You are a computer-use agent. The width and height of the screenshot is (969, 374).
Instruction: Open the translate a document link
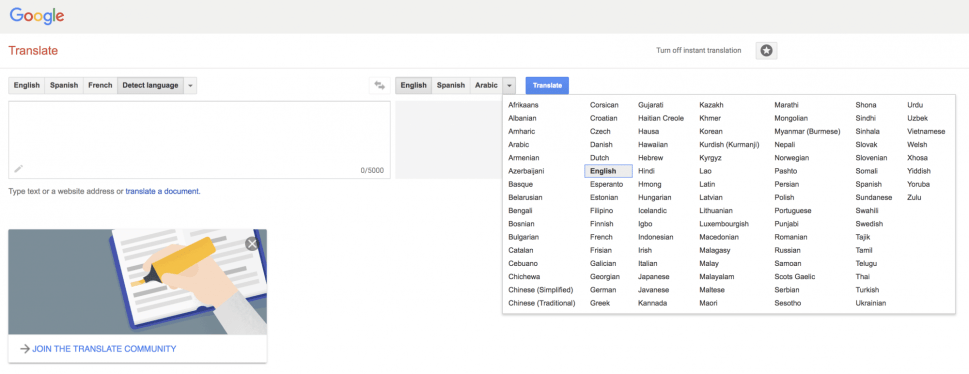click(x=162, y=192)
